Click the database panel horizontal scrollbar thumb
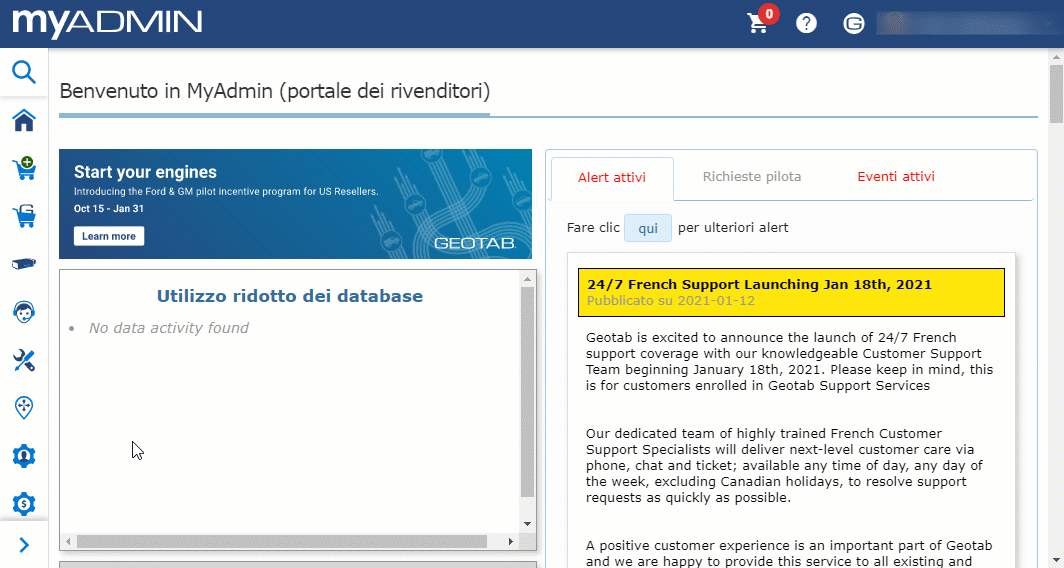Image resolution: width=1064 pixels, height=568 pixels. [282, 542]
